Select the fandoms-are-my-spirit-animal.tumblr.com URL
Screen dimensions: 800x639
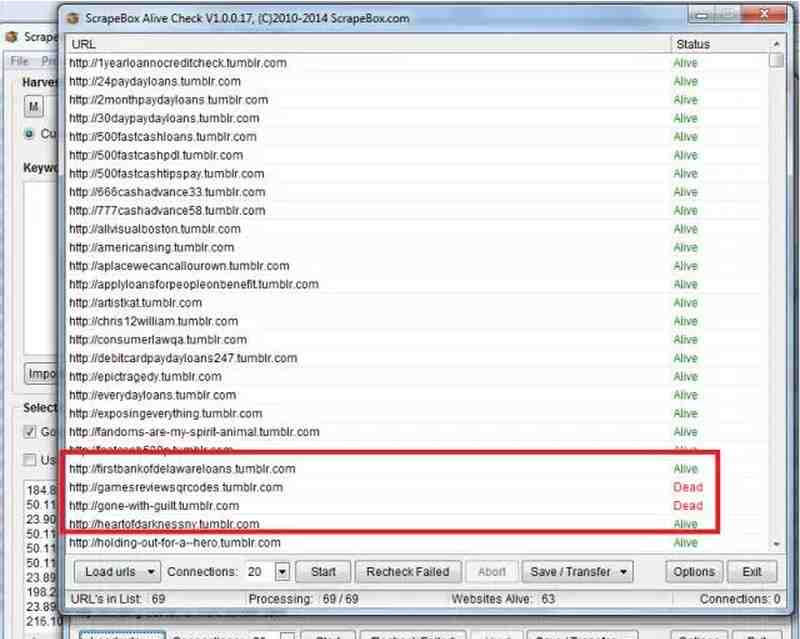click(194, 432)
